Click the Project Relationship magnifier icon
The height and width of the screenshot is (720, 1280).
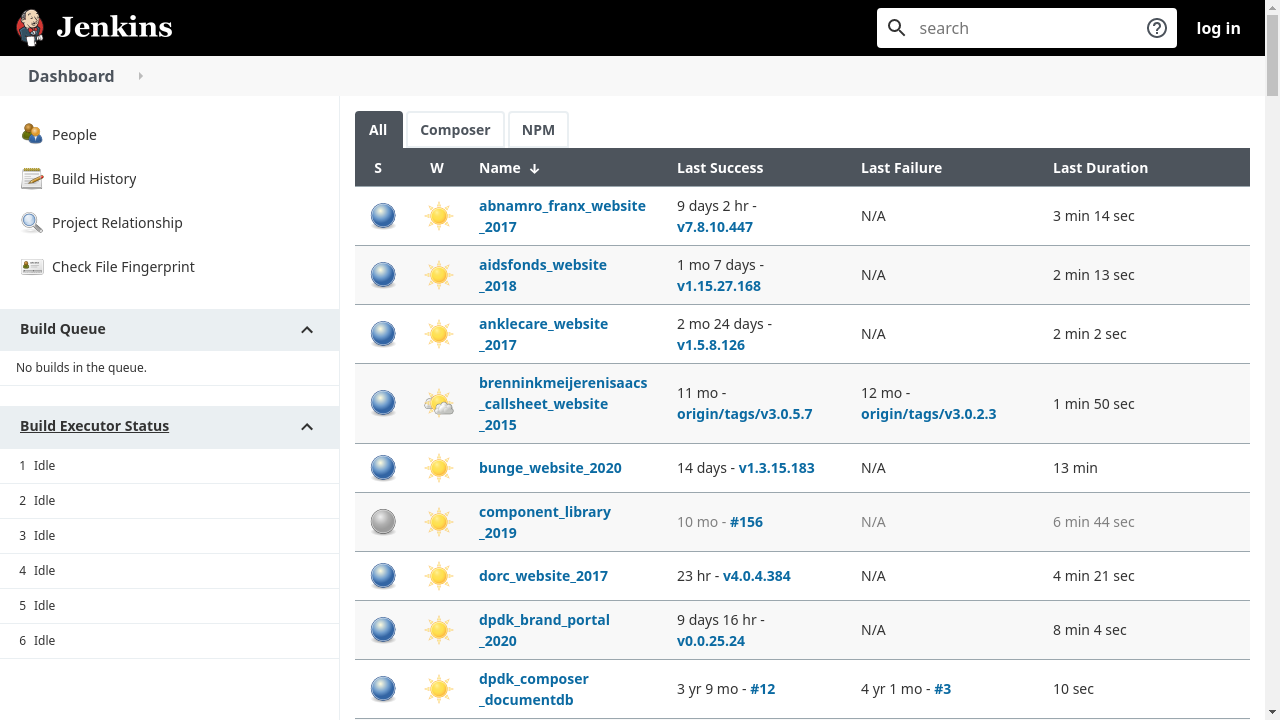tap(32, 222)
